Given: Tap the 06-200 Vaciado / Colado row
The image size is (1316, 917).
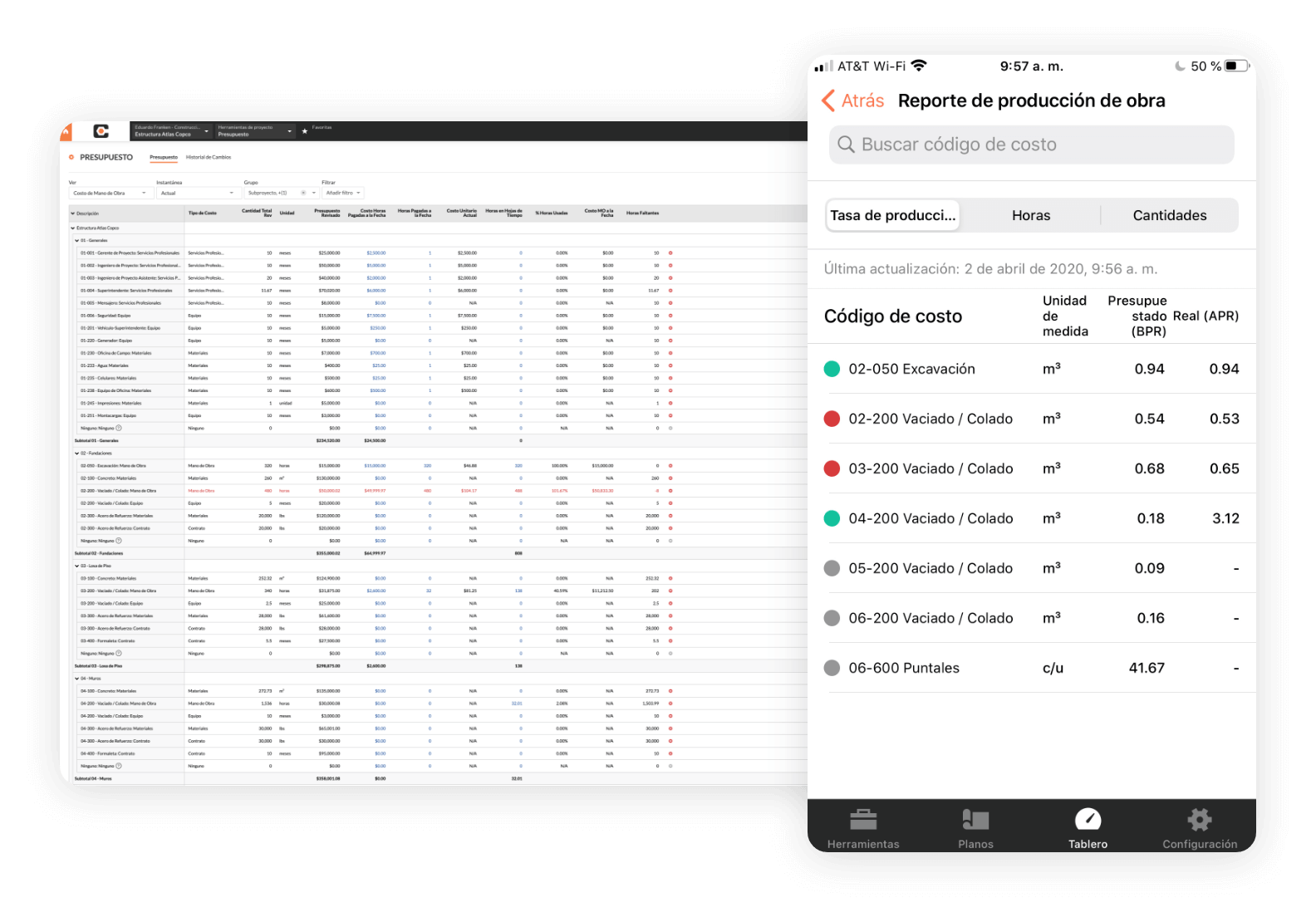Looking at the screenshot, I should (x=1031, y=618).
